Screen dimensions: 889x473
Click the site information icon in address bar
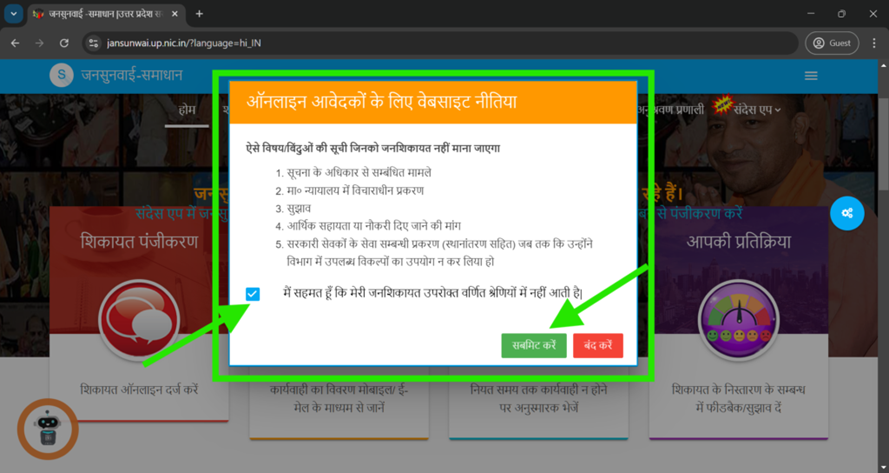pos(94,44)
